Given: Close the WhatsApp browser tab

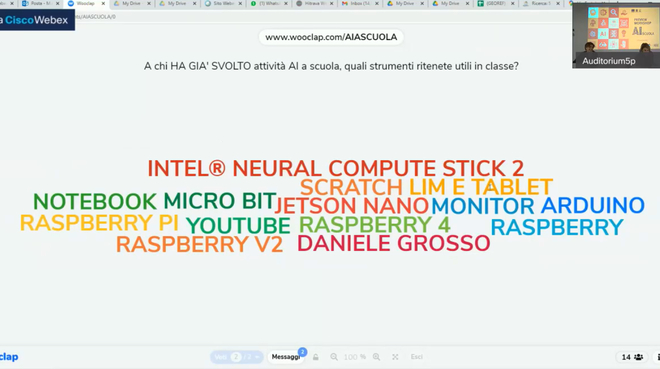Looking at the screenshot, I should coord(286,3).
